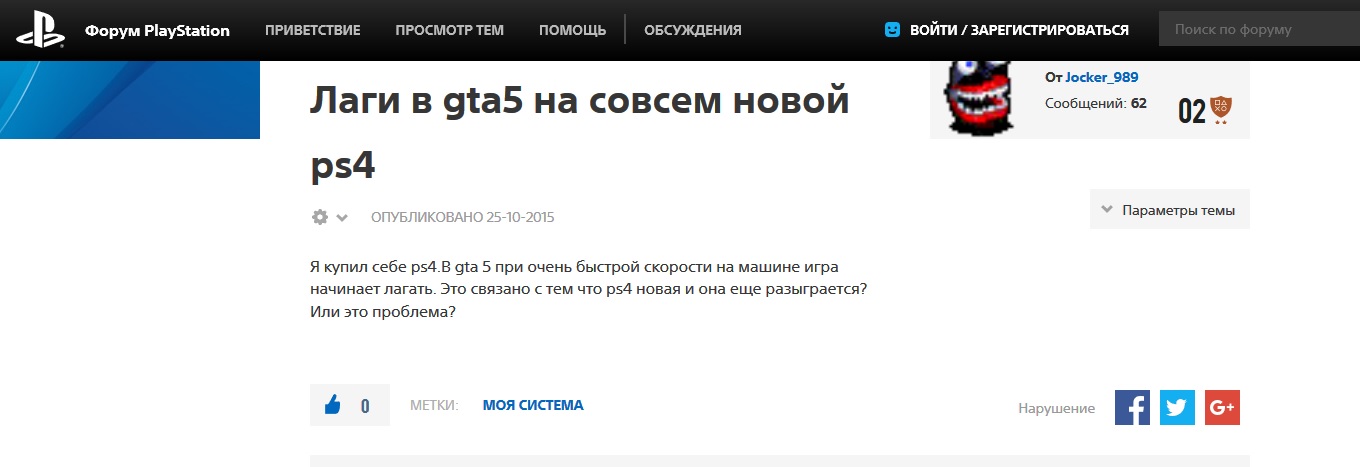Click the like count 0
The height and width of the screenshot is (467, 1360).
(x=365, y=406)
